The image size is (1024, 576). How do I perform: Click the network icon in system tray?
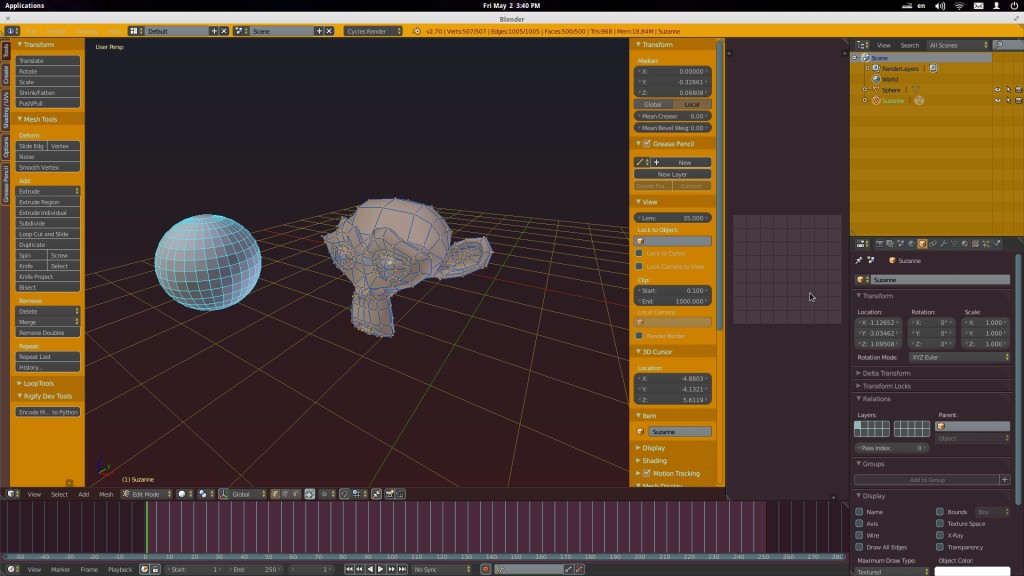(x=959, y=6)
